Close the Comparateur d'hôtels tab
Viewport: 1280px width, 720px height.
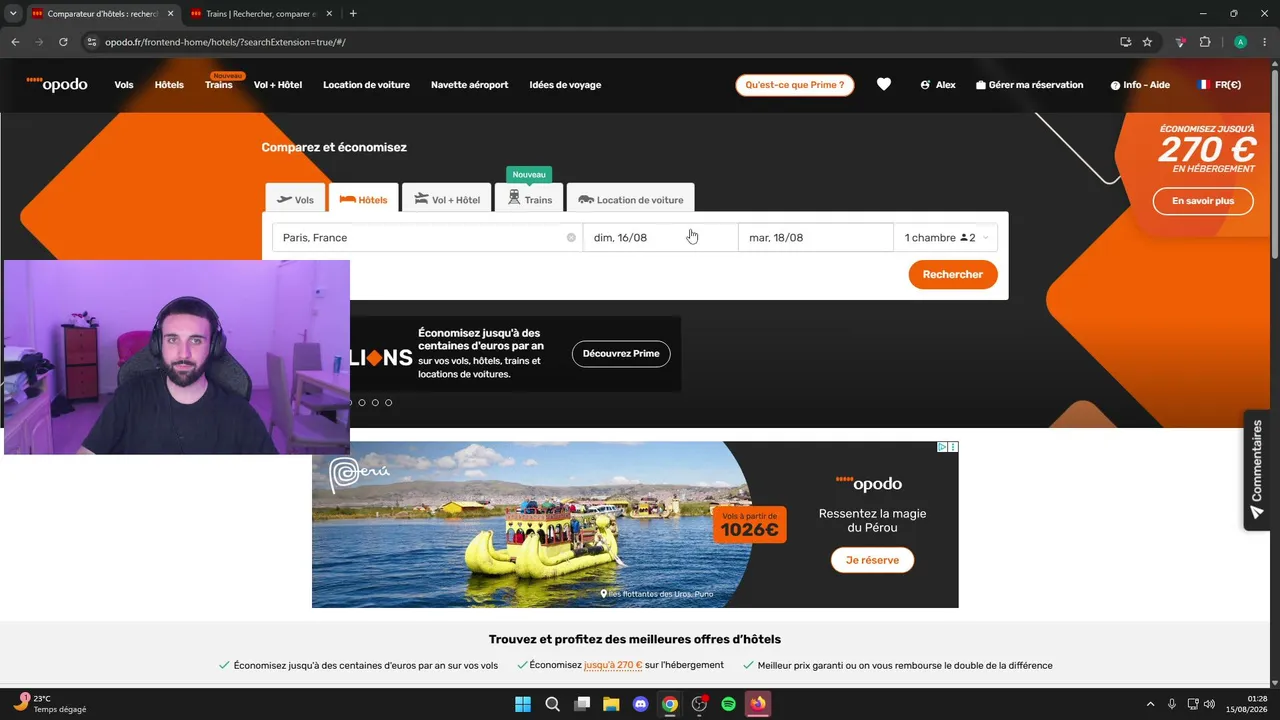click(170, 13)
